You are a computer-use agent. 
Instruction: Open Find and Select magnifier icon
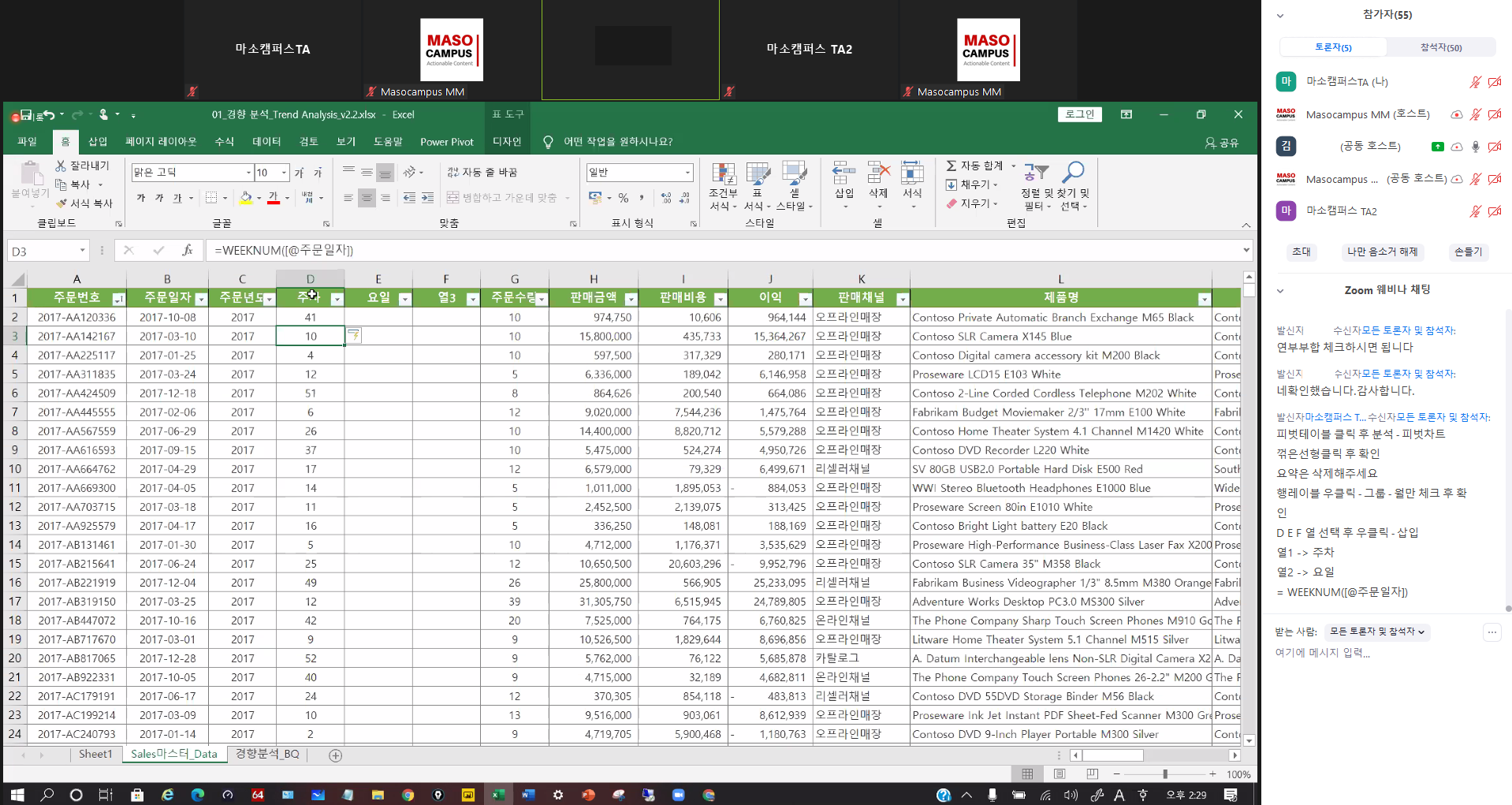(1073, 173)
